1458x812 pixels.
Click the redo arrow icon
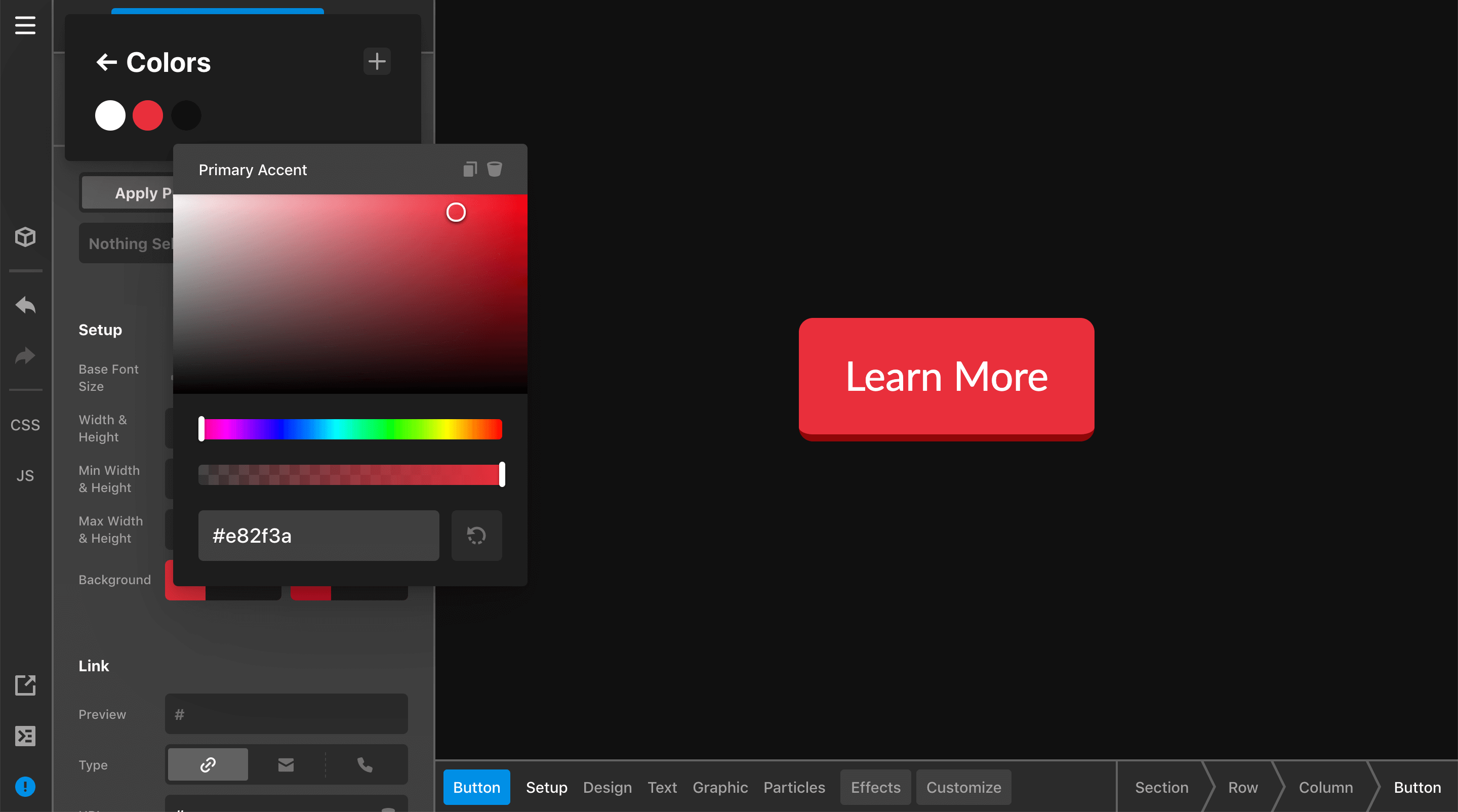(25, 356)
